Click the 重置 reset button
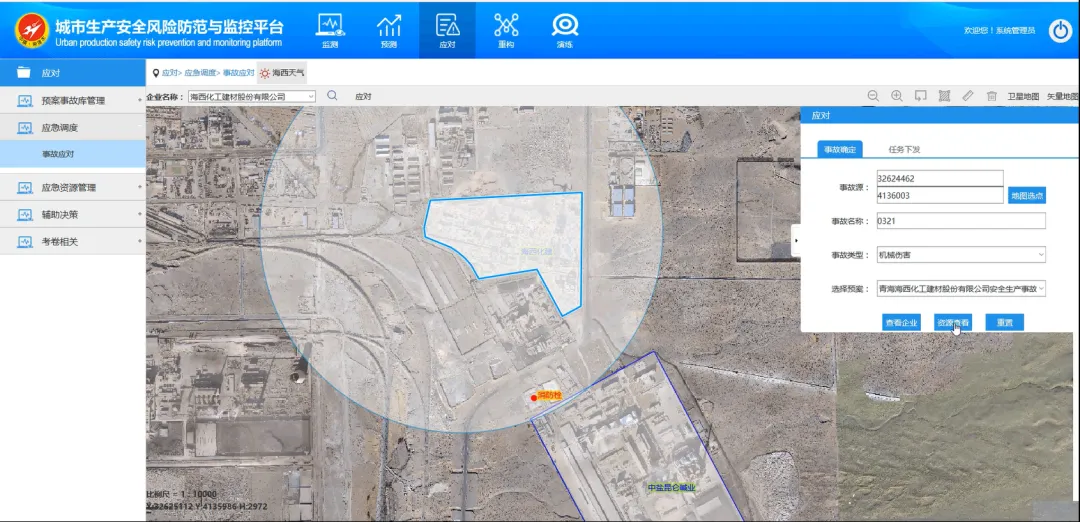This screenshot has height=522, width=1080. pyautogui.click(x=1004, y=322)
